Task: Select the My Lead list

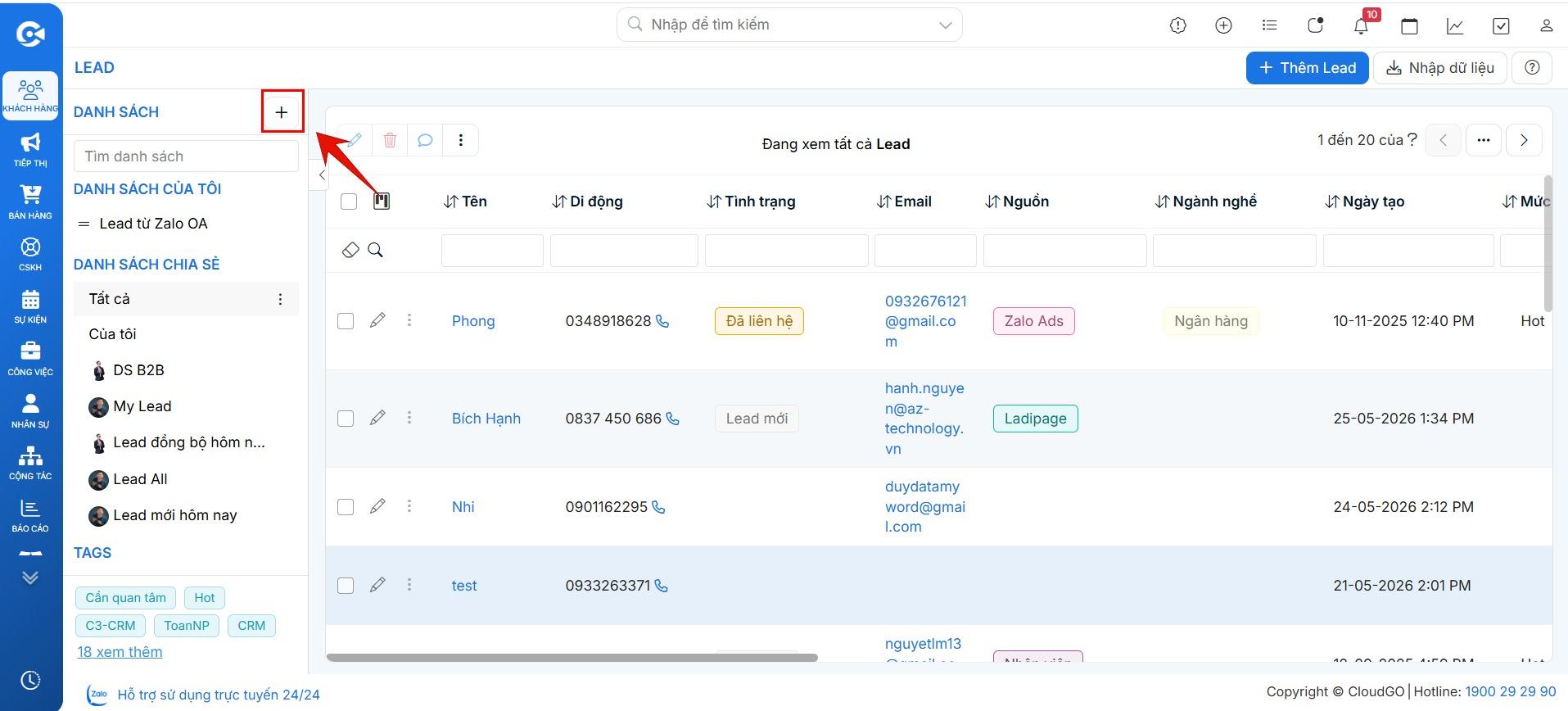Action: (x=142, y=406)
